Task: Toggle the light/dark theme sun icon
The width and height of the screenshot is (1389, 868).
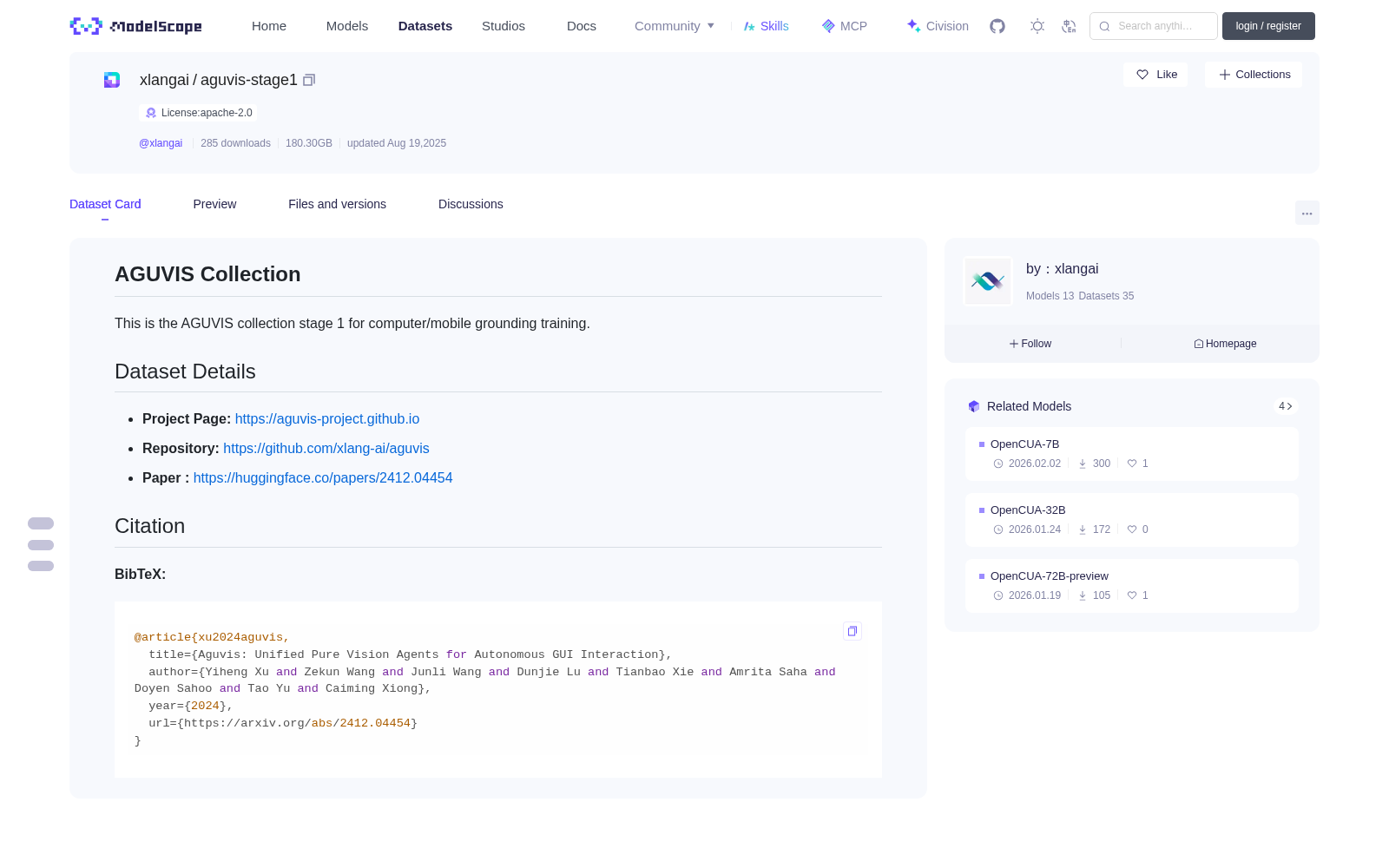Action: pyautogui.click(x=1037, y=26)
